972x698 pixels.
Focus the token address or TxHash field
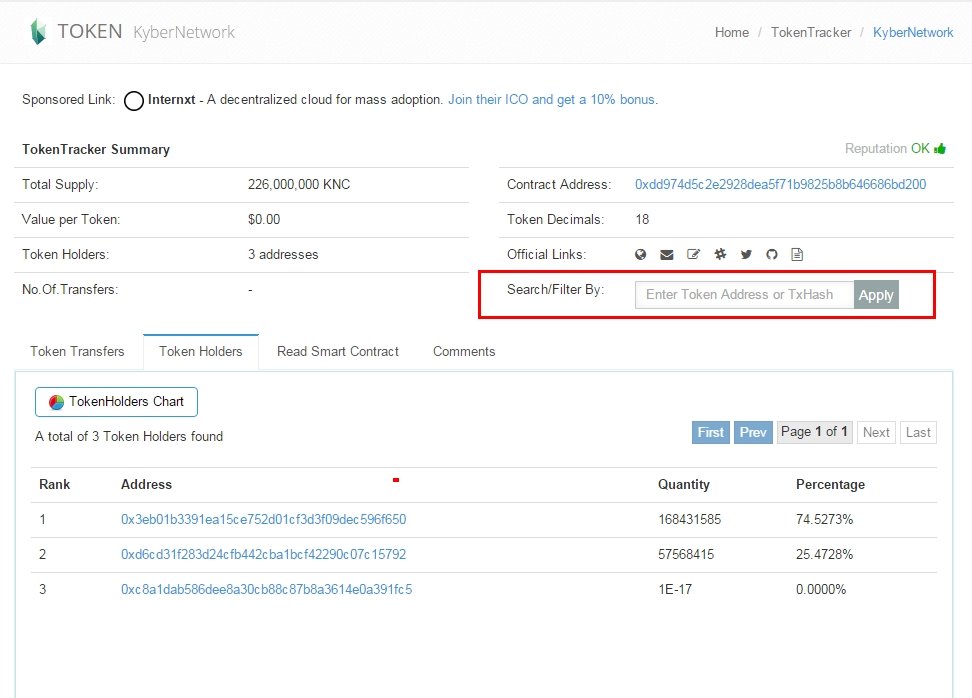[x=744, y=295]
